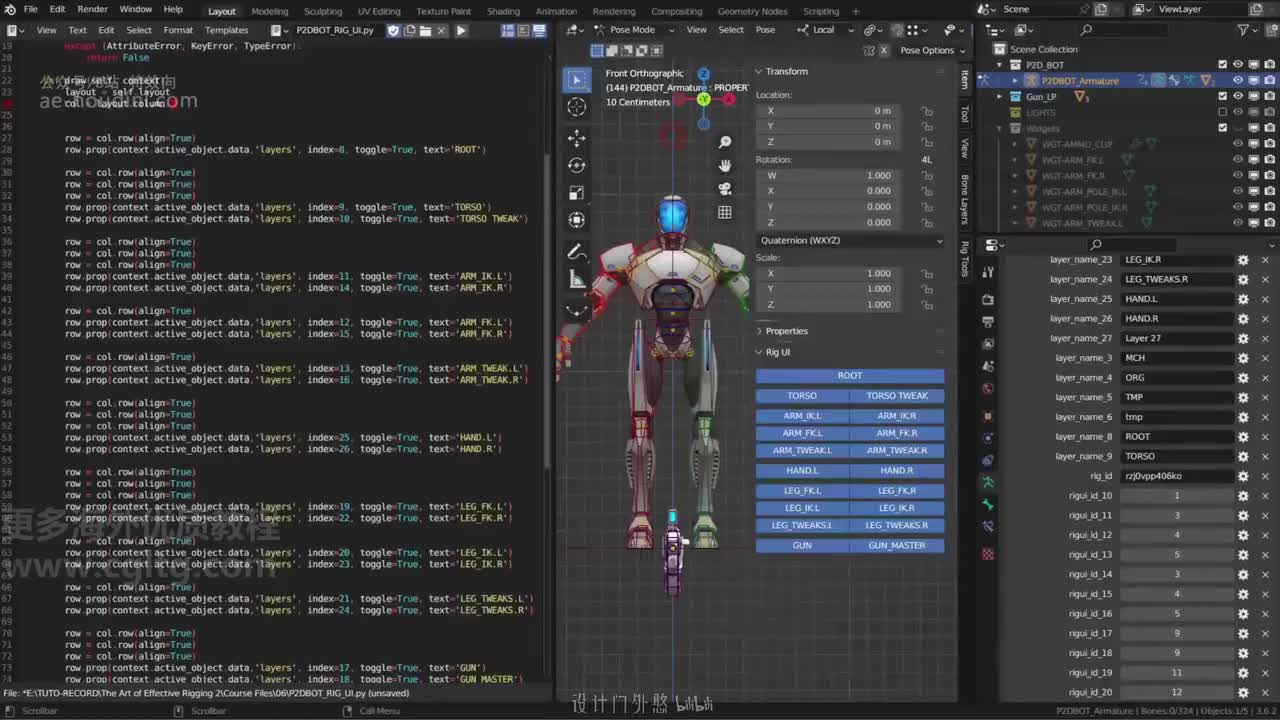Viewport: 1280px width, 720px height.
Task: Click the GUN_MASTER rig layer button
Action: click(x=896, y=545)
